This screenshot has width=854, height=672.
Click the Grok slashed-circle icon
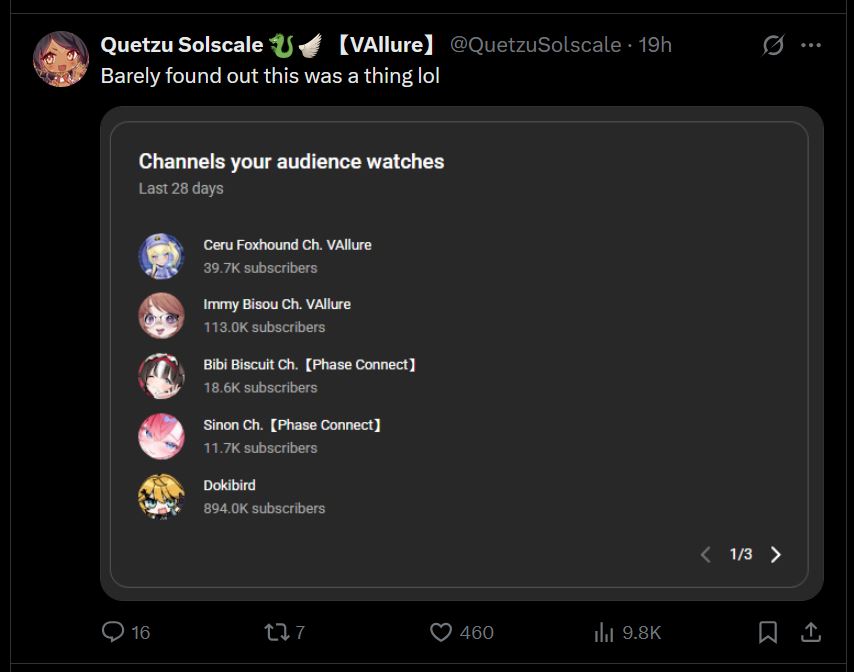[x=773, y=45]
